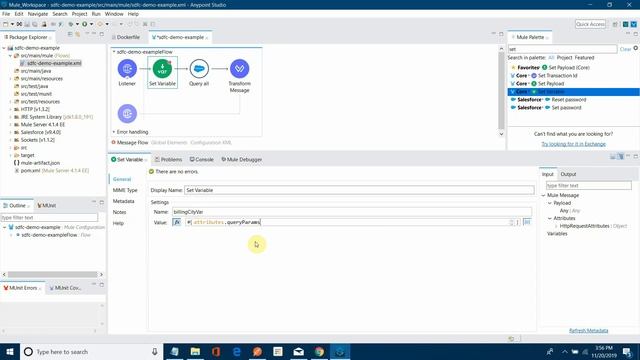The image size is (640, 360).
Task: Expand the Error handling section
Action: pos(114,132)
